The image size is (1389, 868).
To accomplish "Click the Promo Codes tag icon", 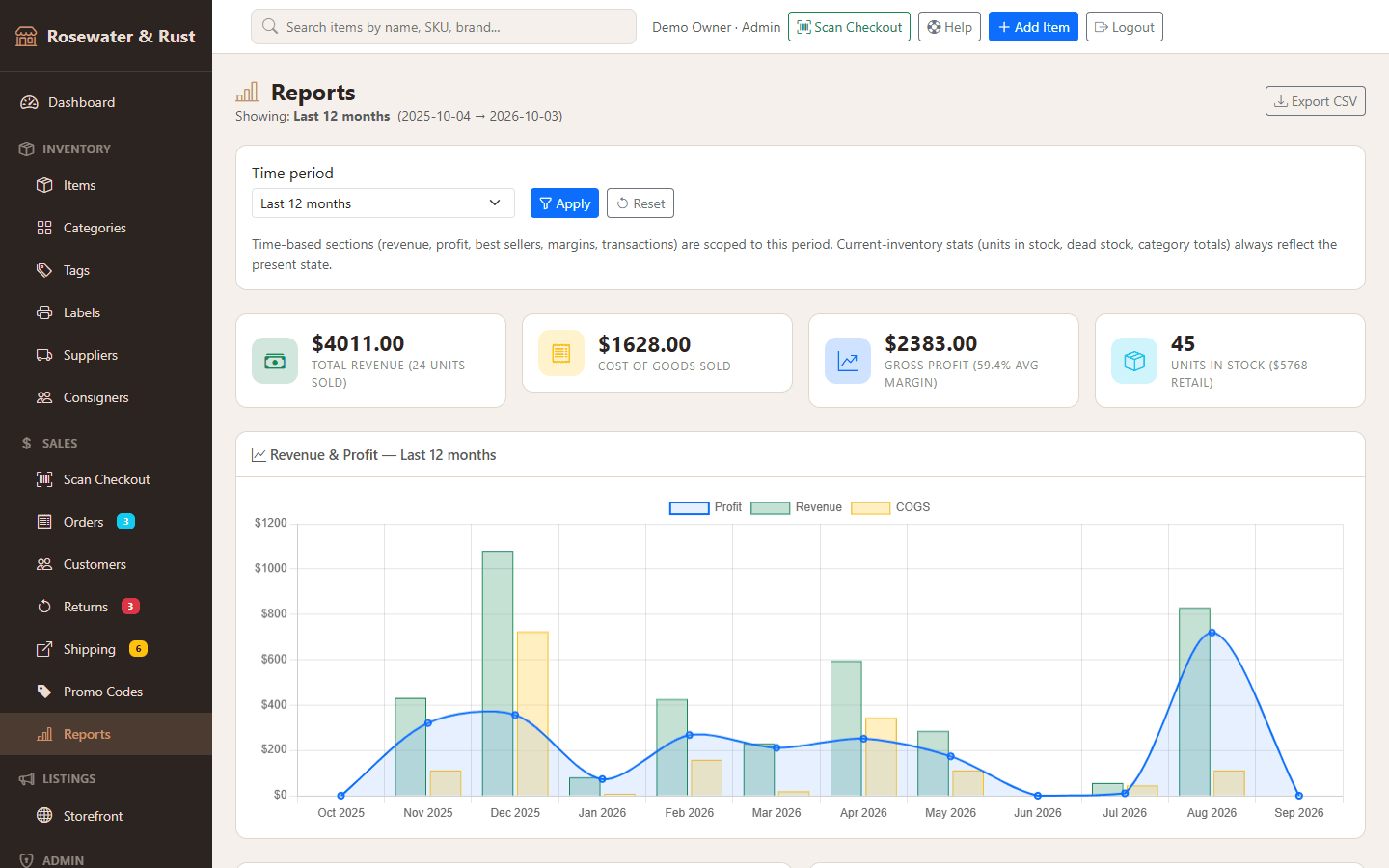I will pos(44,692).
